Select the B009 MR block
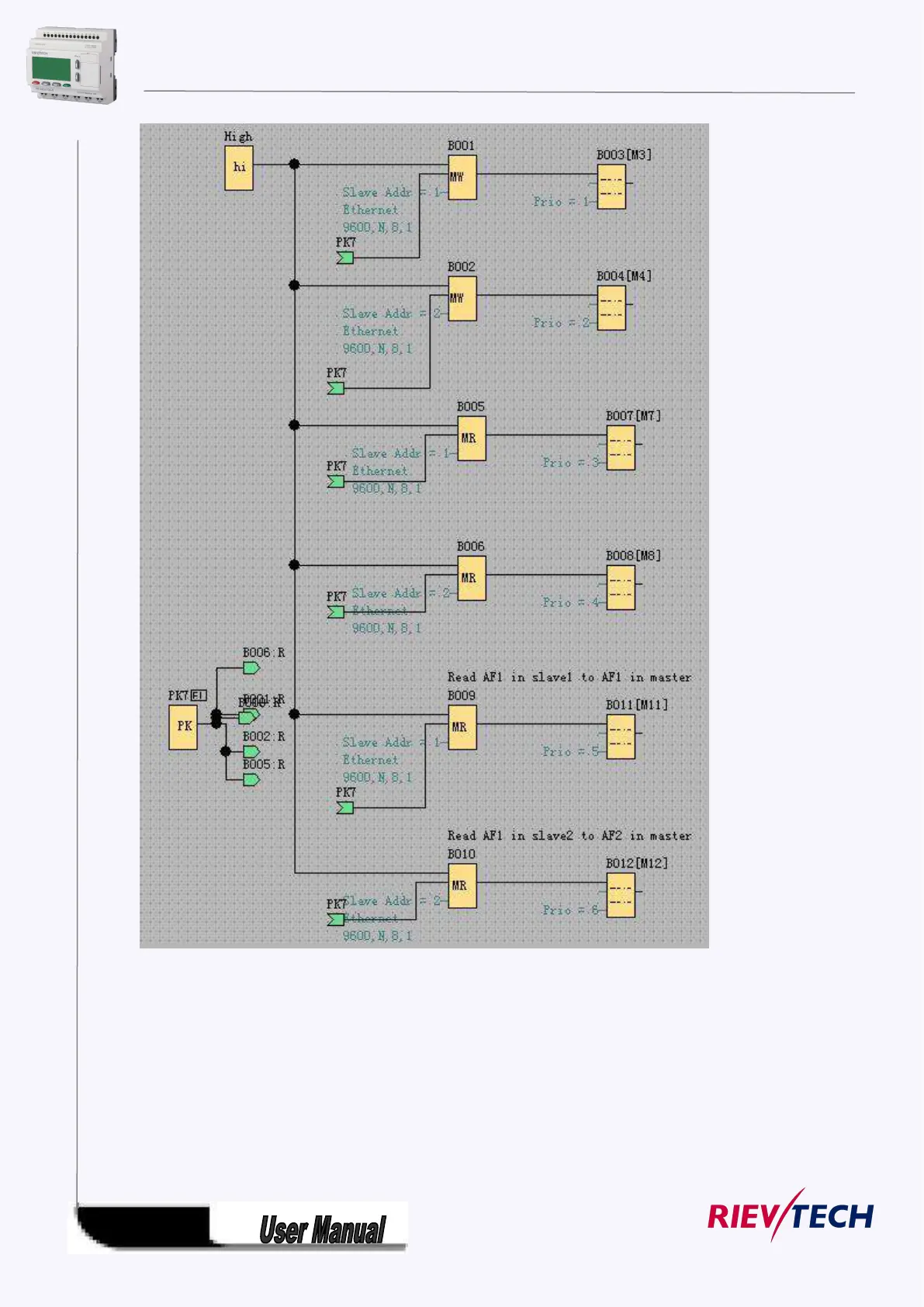This screenshot has width=924, height=1307. tap(462, 727)
